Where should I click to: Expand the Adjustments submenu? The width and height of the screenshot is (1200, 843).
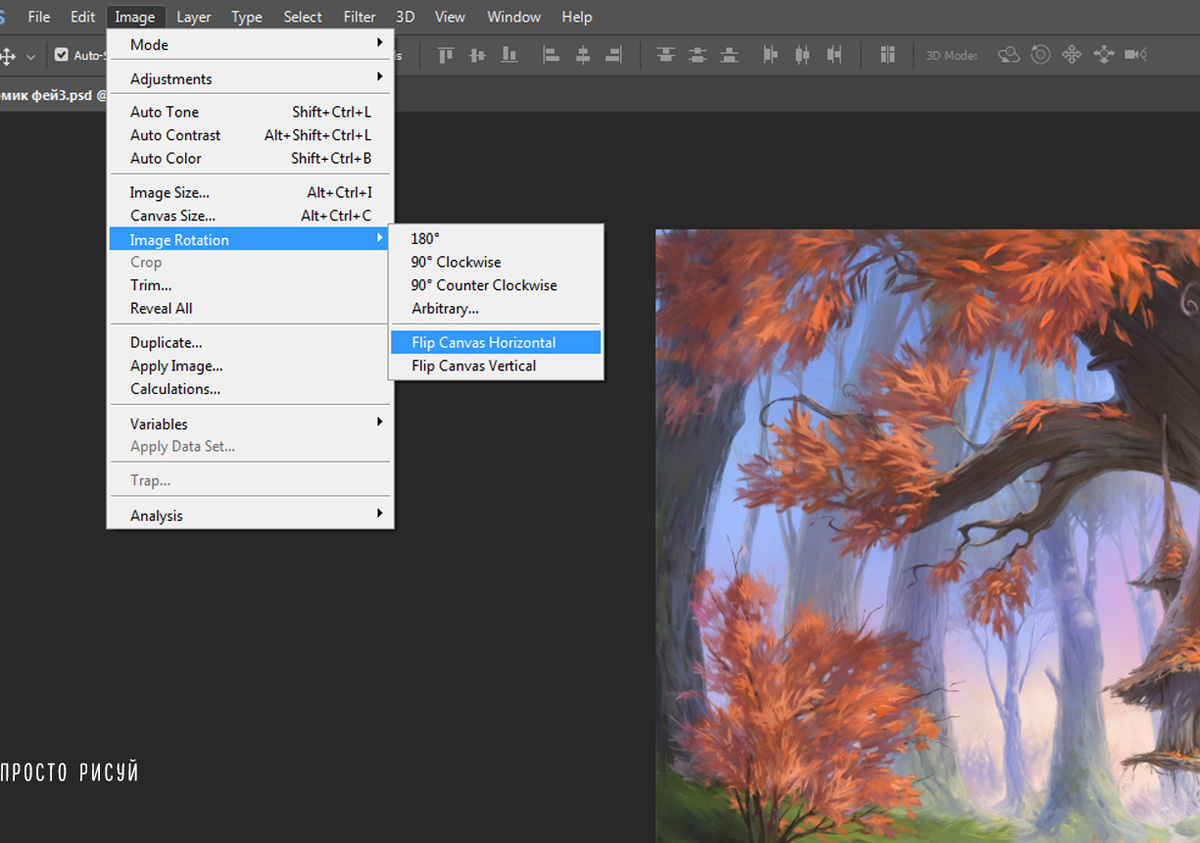250,78
